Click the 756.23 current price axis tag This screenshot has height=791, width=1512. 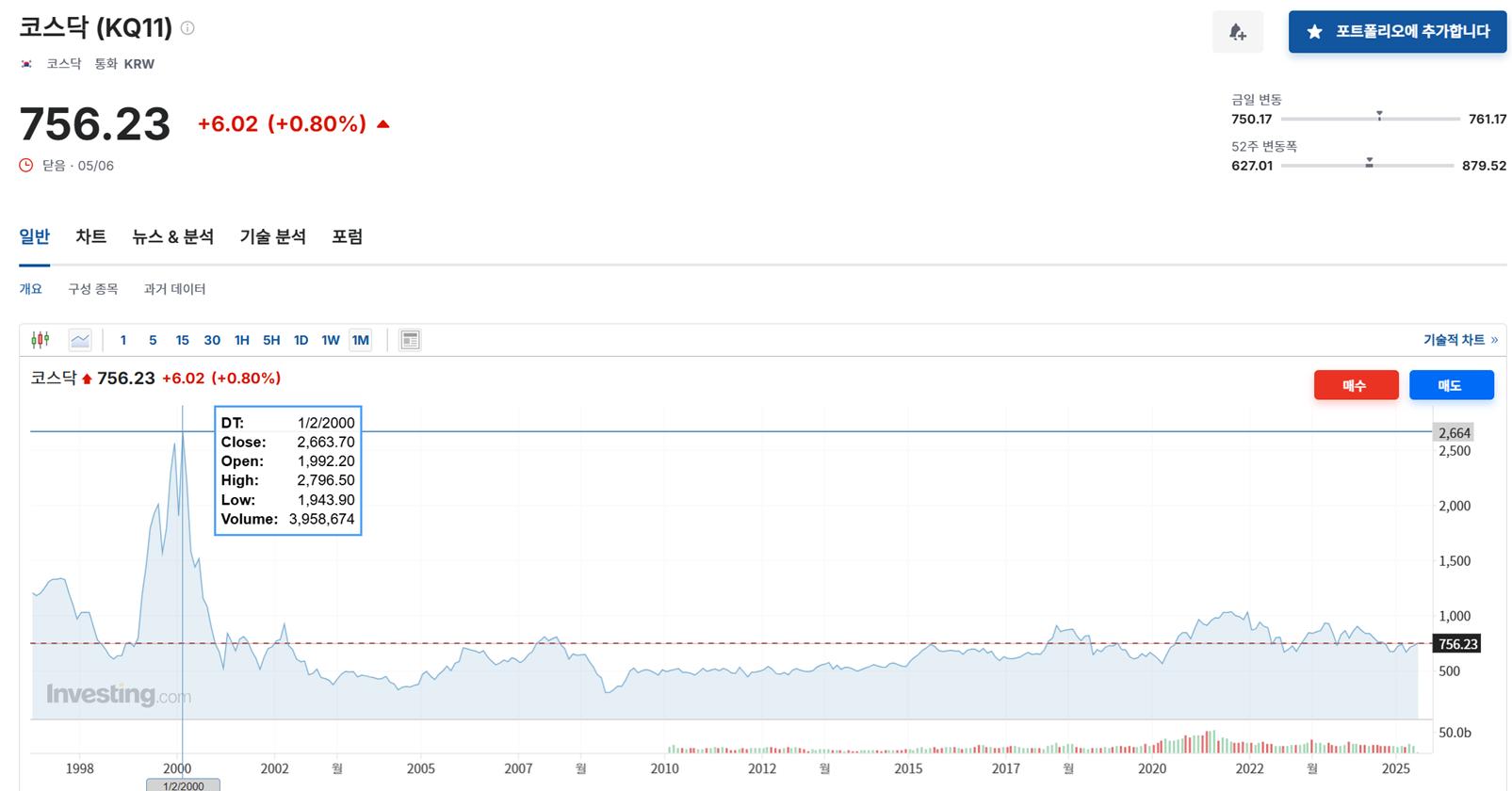click(1457, 644)
